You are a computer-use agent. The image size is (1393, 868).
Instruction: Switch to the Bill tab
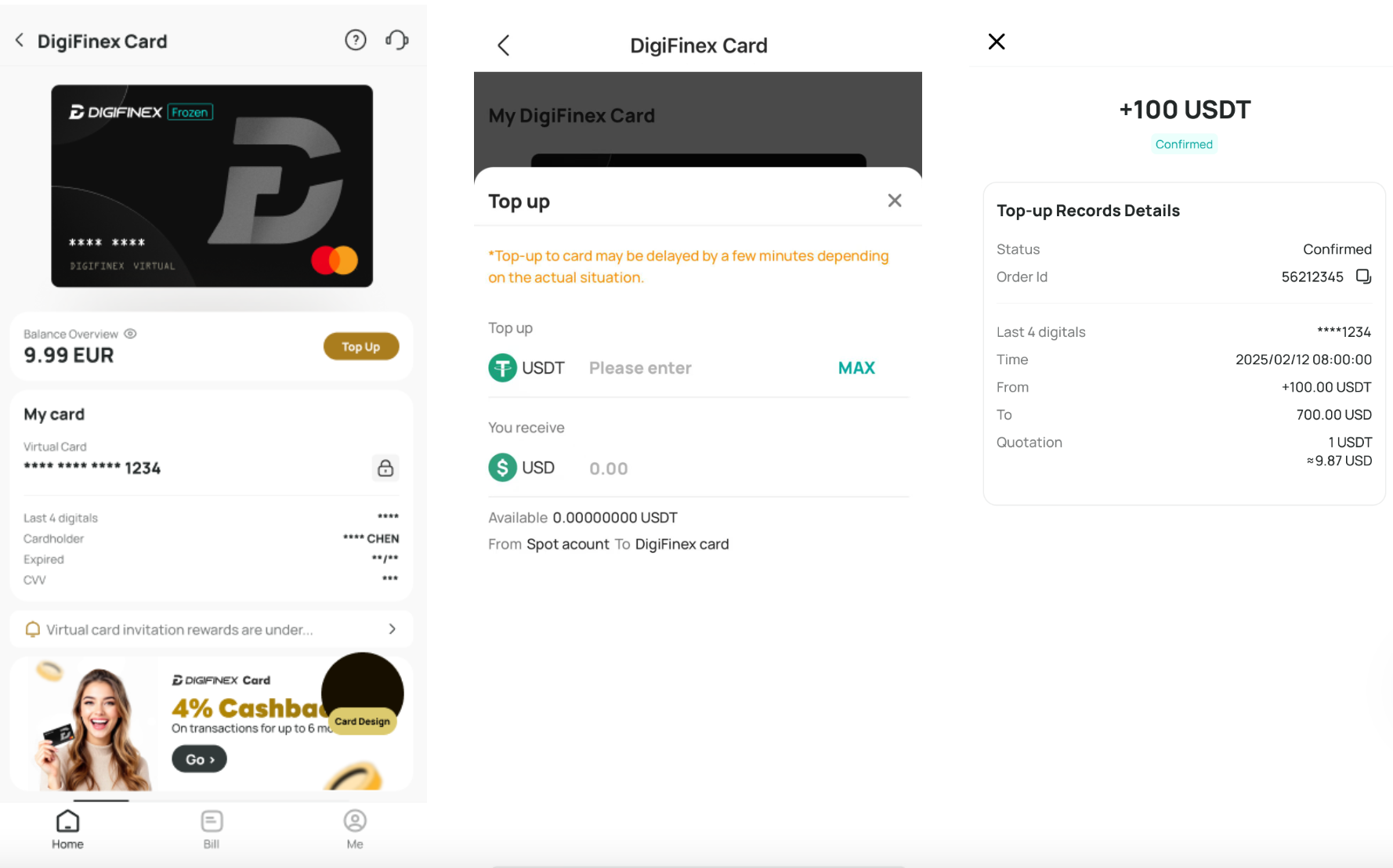pos(212,830)
